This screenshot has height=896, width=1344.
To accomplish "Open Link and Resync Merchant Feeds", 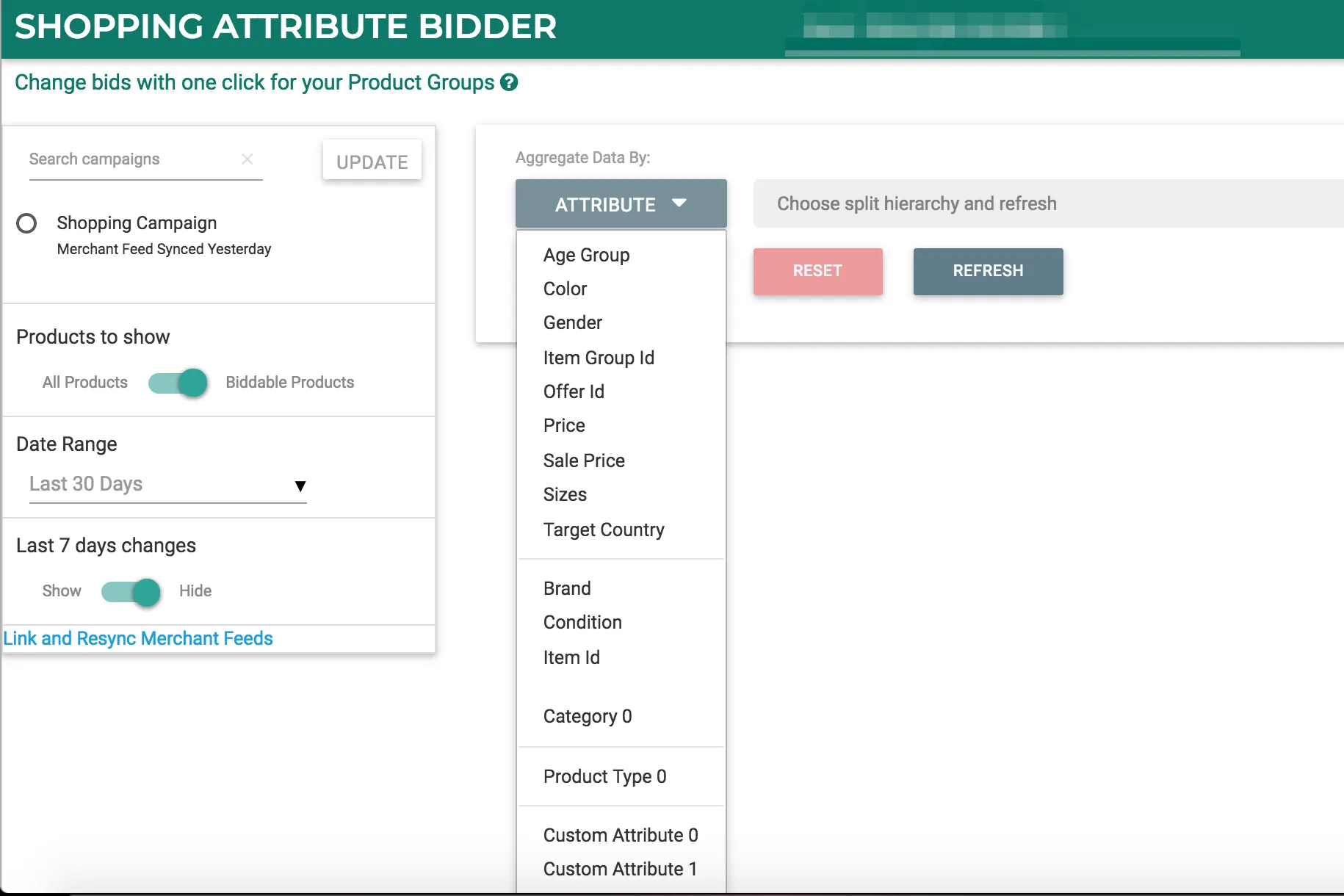I will 138,639.
